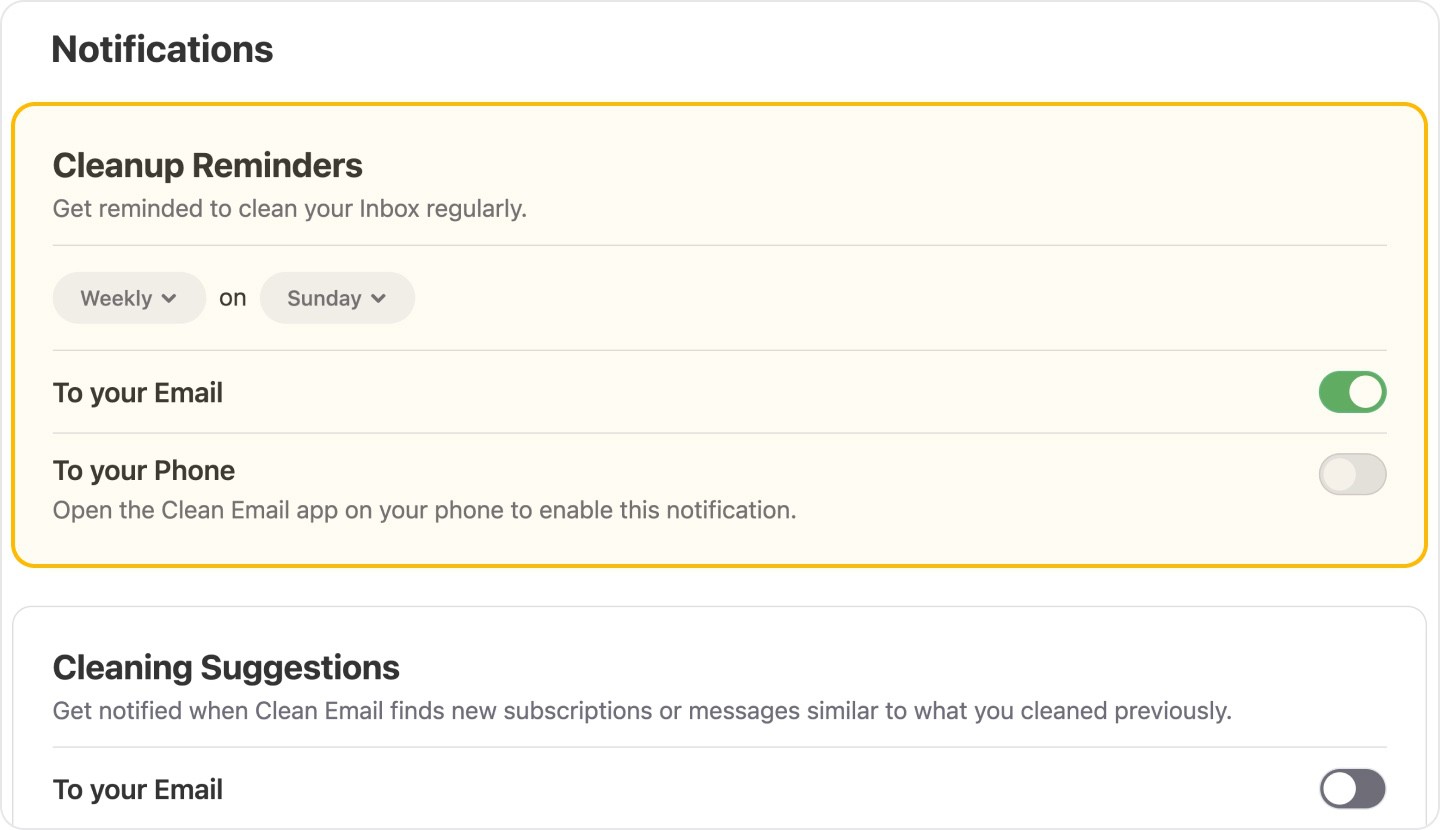Open the Weekly frequency dropdown

point(128,297)
